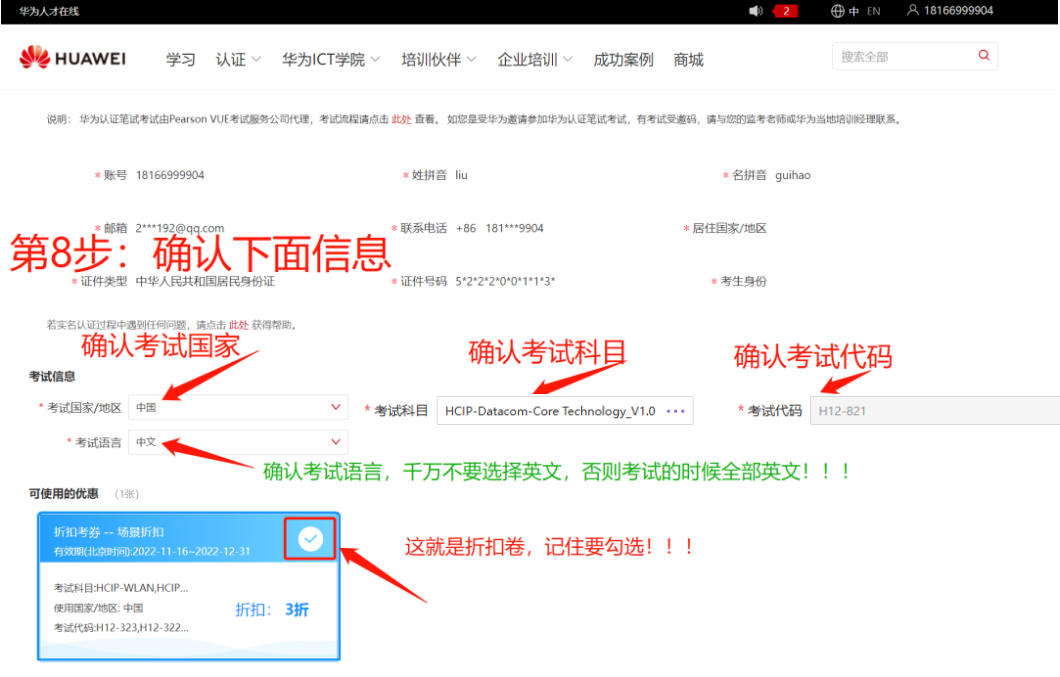This screenshot has width=1060, height=677.
Task: Click the 华为人才在线 top bar link
Action: coord(49,11)
